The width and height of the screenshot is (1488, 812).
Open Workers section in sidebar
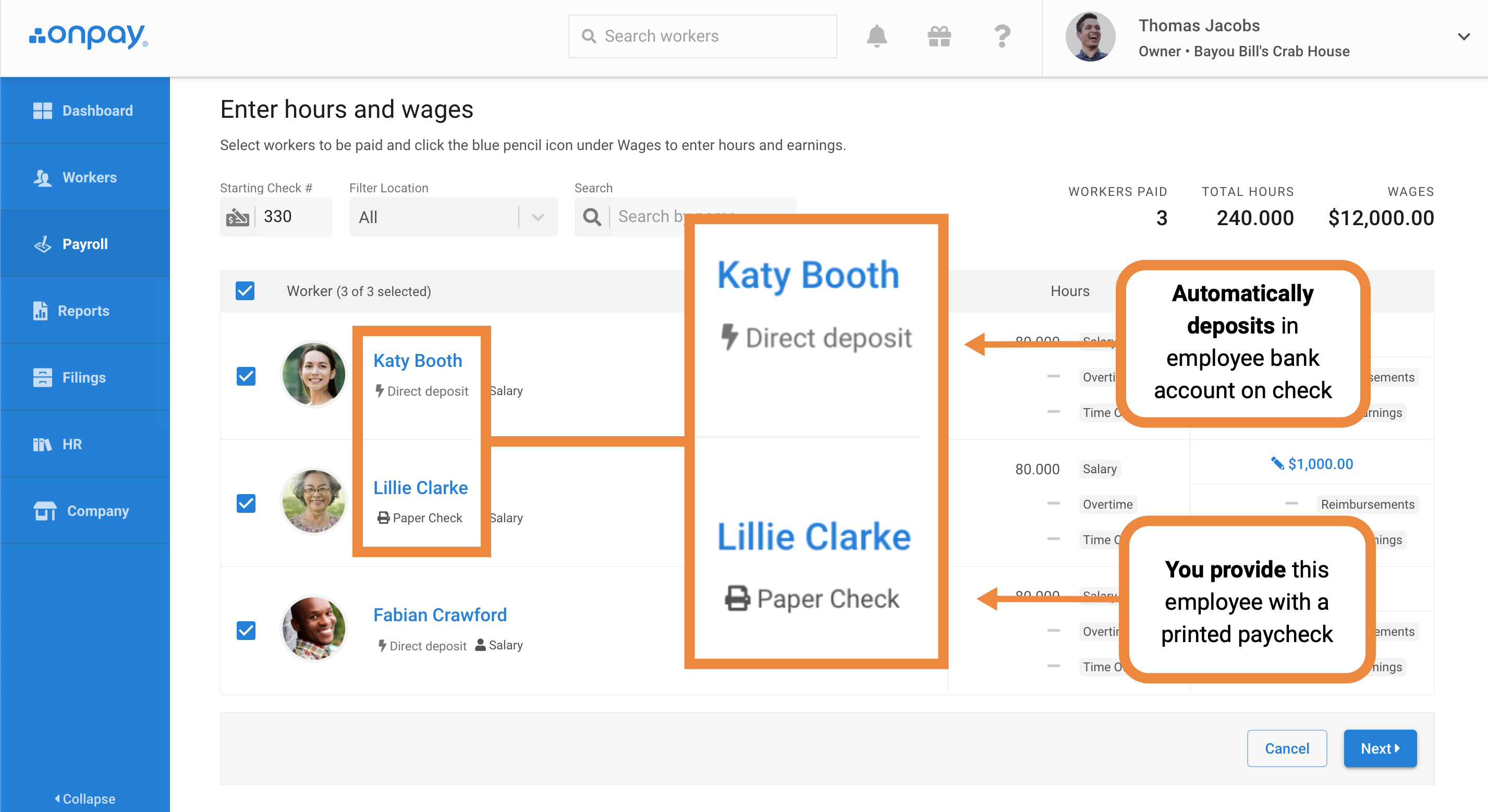(x=86, y=177)
